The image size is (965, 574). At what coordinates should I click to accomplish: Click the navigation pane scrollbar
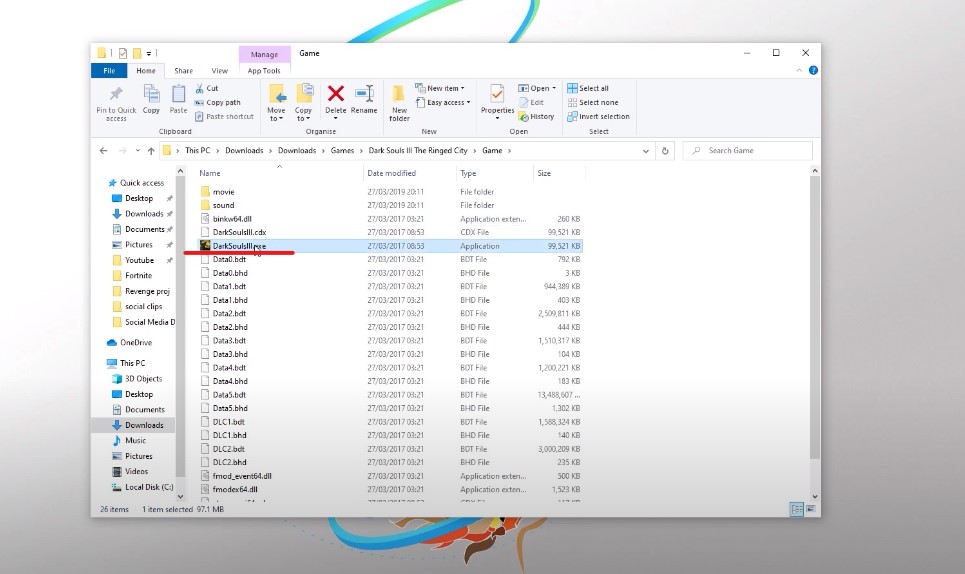(180, 326)
